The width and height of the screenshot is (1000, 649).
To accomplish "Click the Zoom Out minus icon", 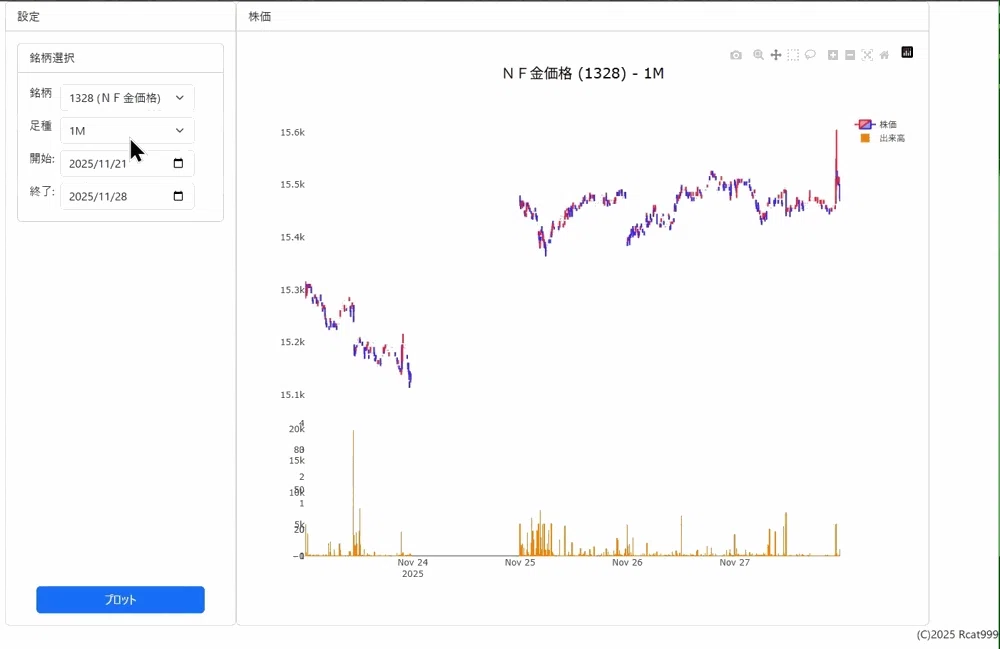I will [x=850, y=55].
